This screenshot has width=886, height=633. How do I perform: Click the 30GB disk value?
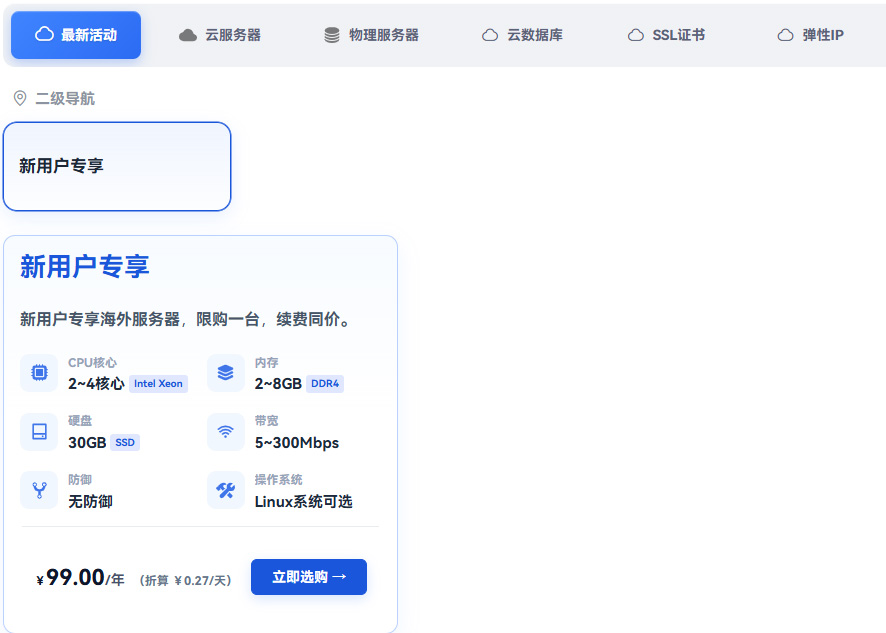pyautogui.click(x=87, y=443)
